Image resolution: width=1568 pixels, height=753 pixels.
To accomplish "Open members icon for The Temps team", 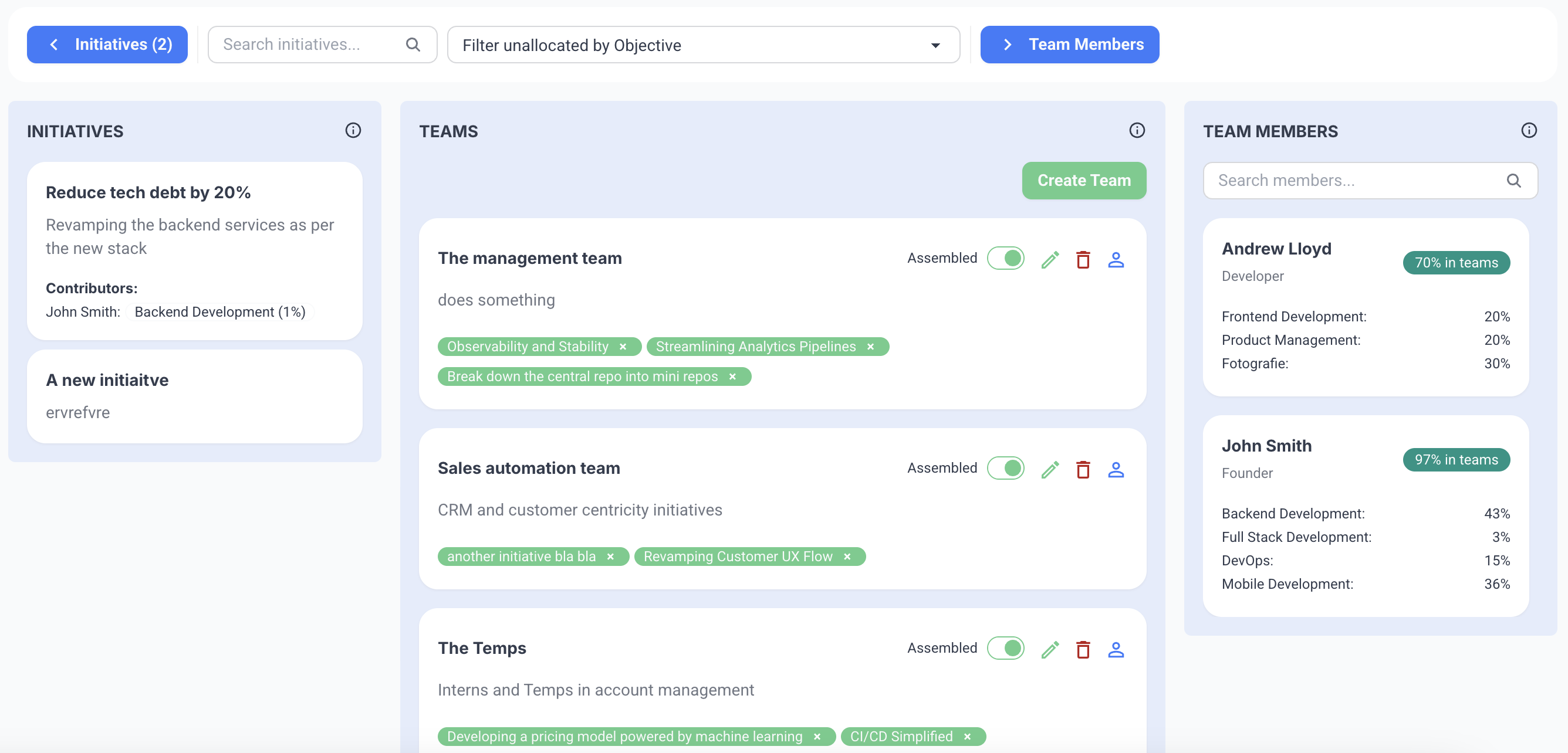I will [x=1115, y=650].
